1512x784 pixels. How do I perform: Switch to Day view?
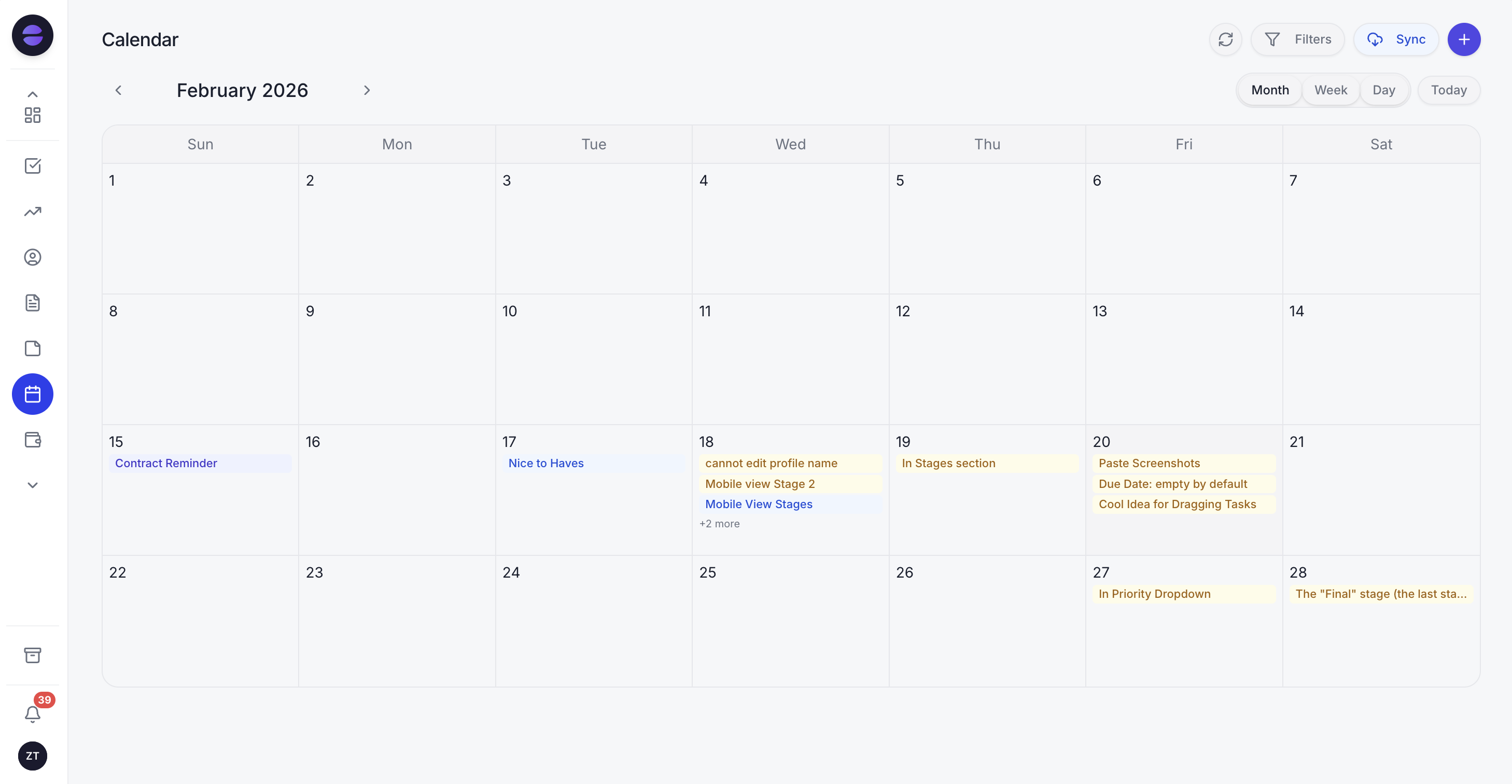[x=1383, y=90]
